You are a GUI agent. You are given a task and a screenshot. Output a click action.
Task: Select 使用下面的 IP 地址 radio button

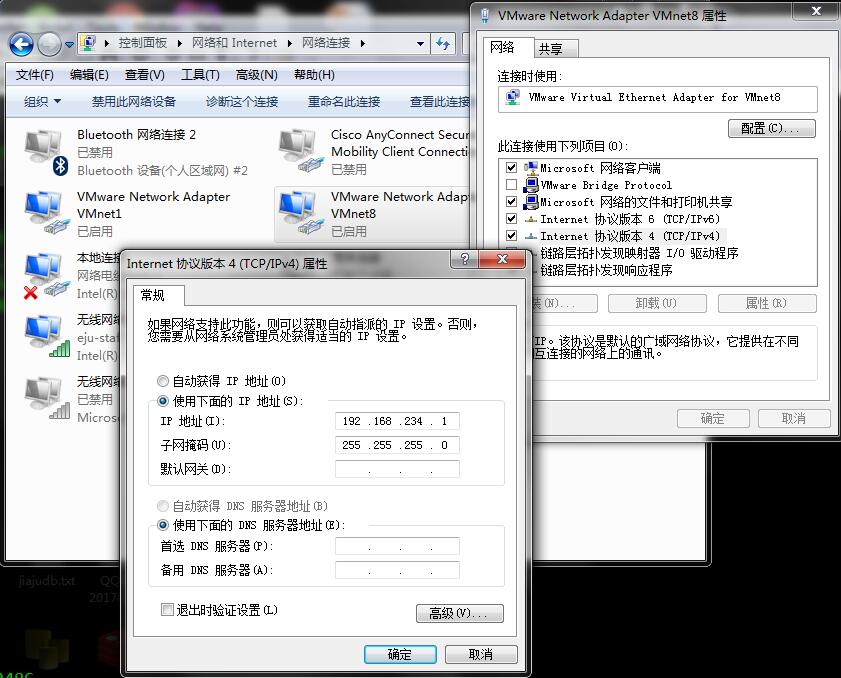pyautogui.click(x=163, y=401)
